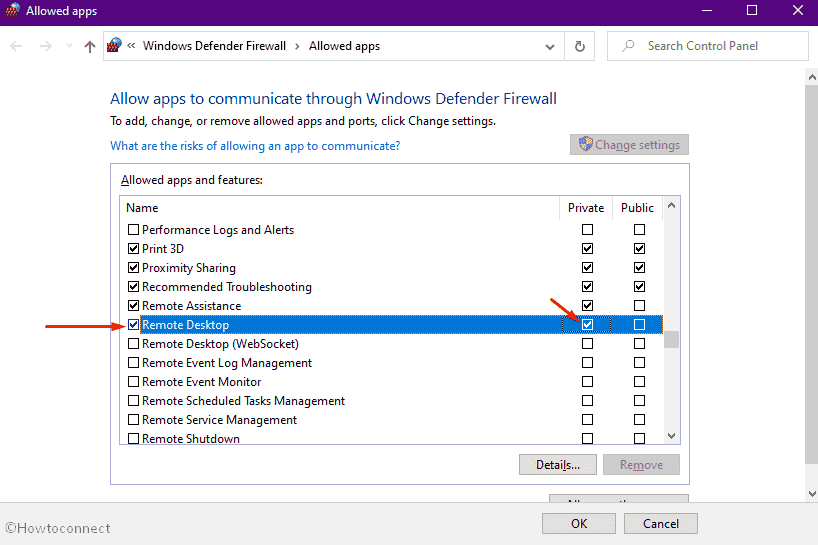
Task: Toggle Public checkbox for Remote Assistance
Action: [x=639, y=306]
